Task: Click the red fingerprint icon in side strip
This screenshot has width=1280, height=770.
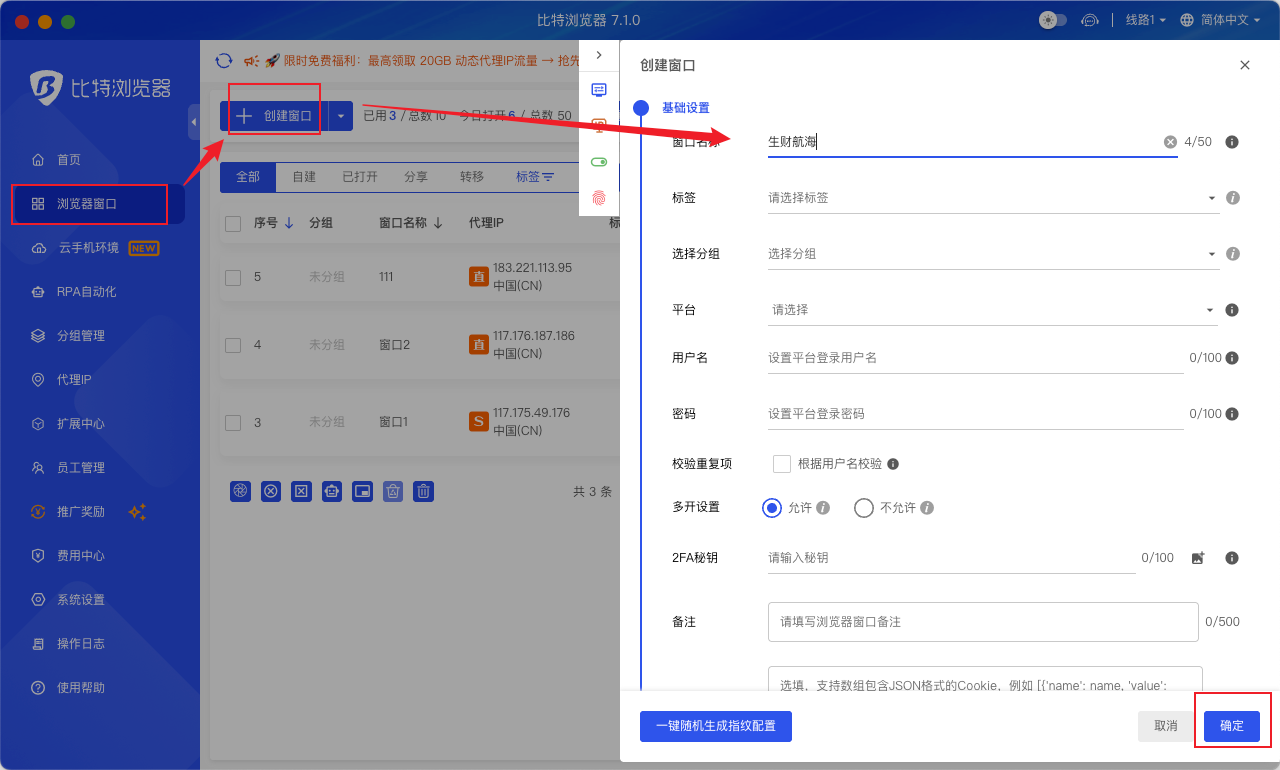Action: (x=599, y=198)
